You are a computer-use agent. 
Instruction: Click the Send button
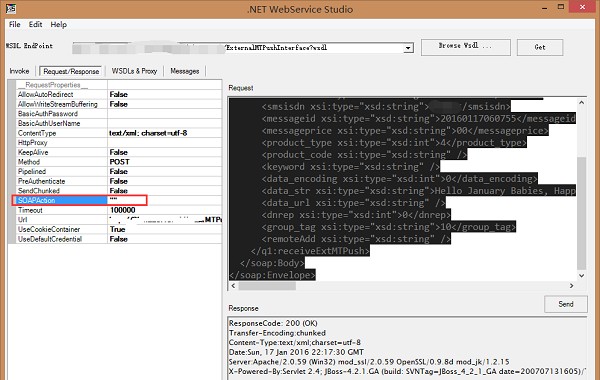(x=566, y=304)
